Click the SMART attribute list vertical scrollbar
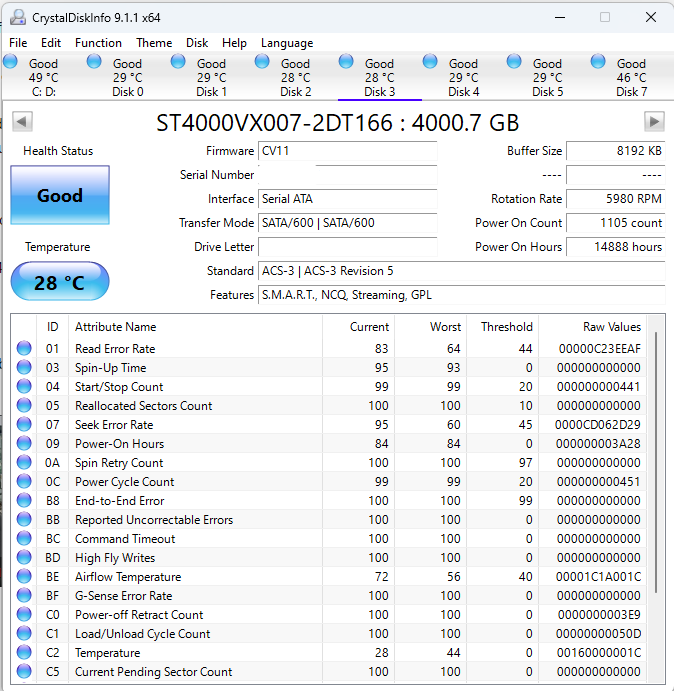Image resolution: width=674 pixels, height=691 pixels. [x=657, y=460]
